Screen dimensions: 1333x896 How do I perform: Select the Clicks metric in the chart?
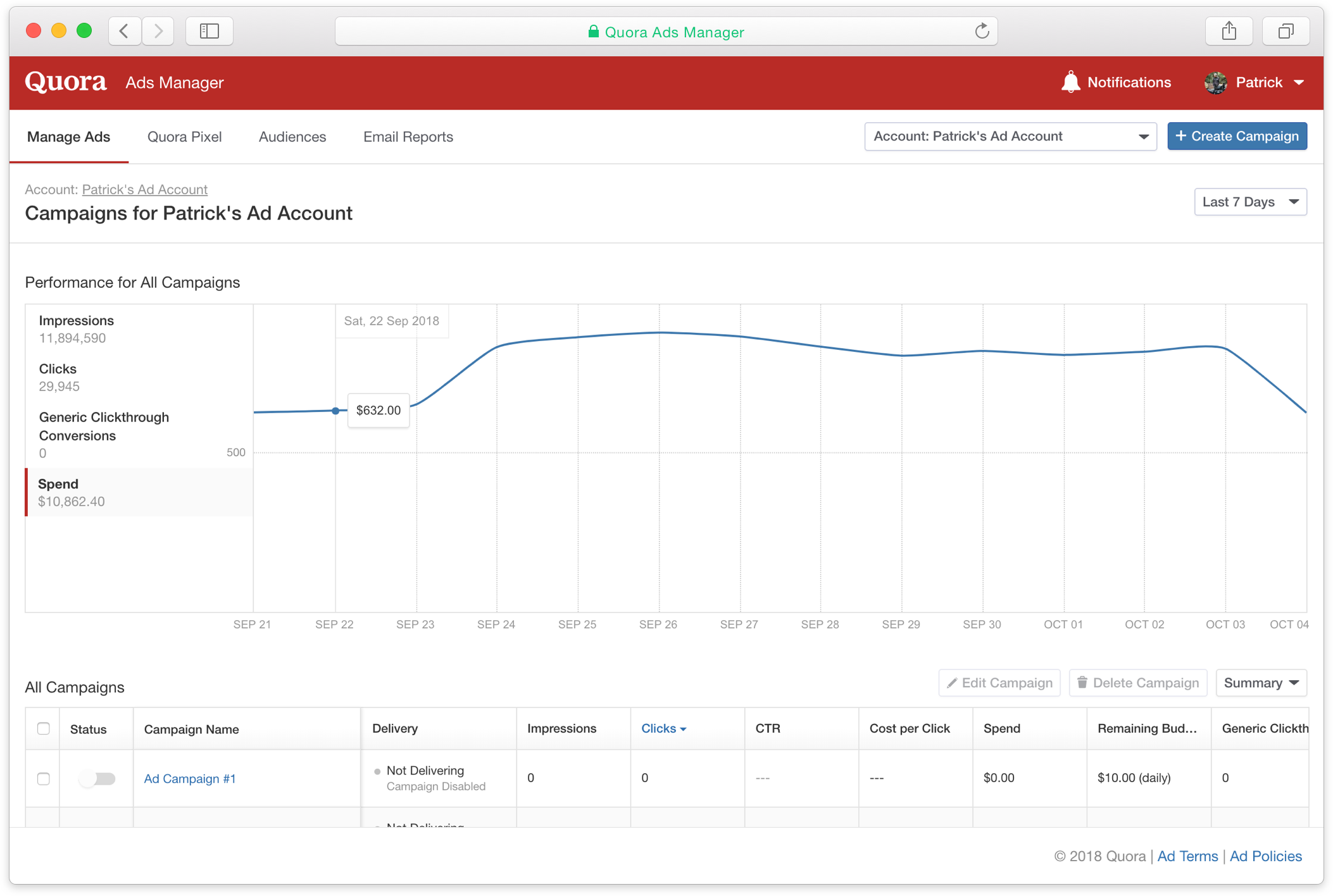coord(139,377)
